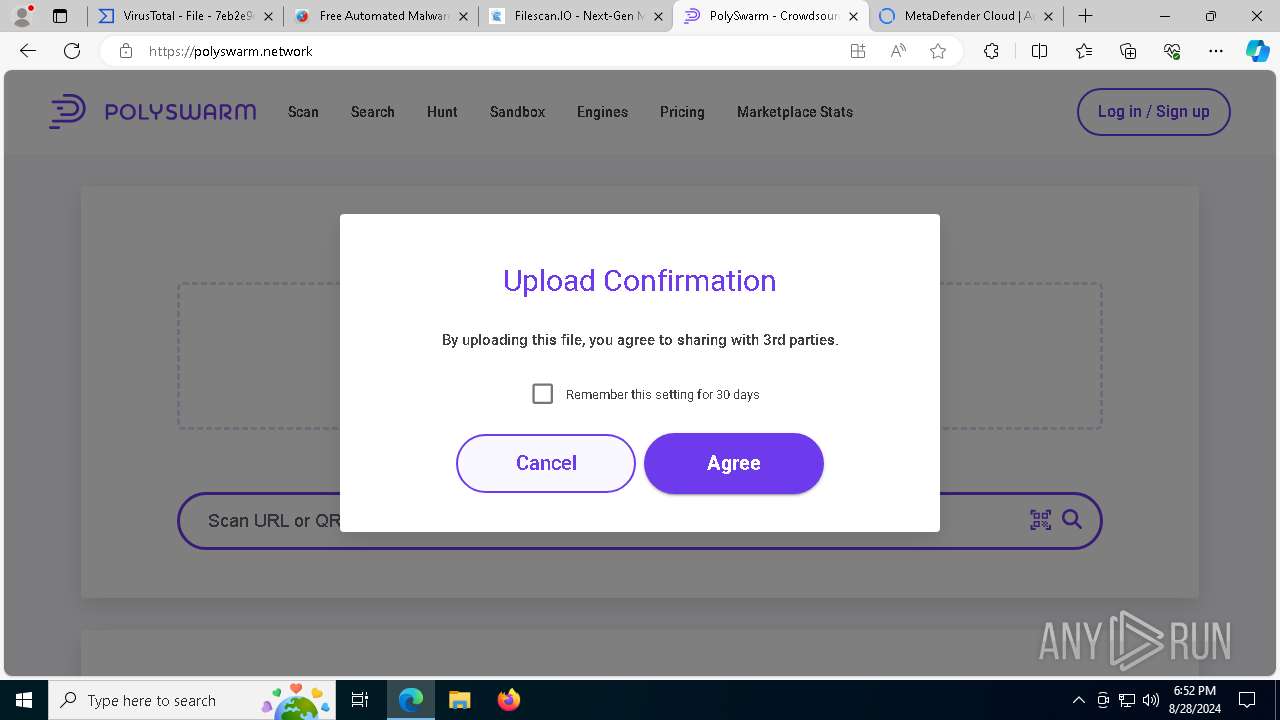The height and width of the screenshot is (720, 1280).
Task: Go back to the previous page
Action: 28,51
